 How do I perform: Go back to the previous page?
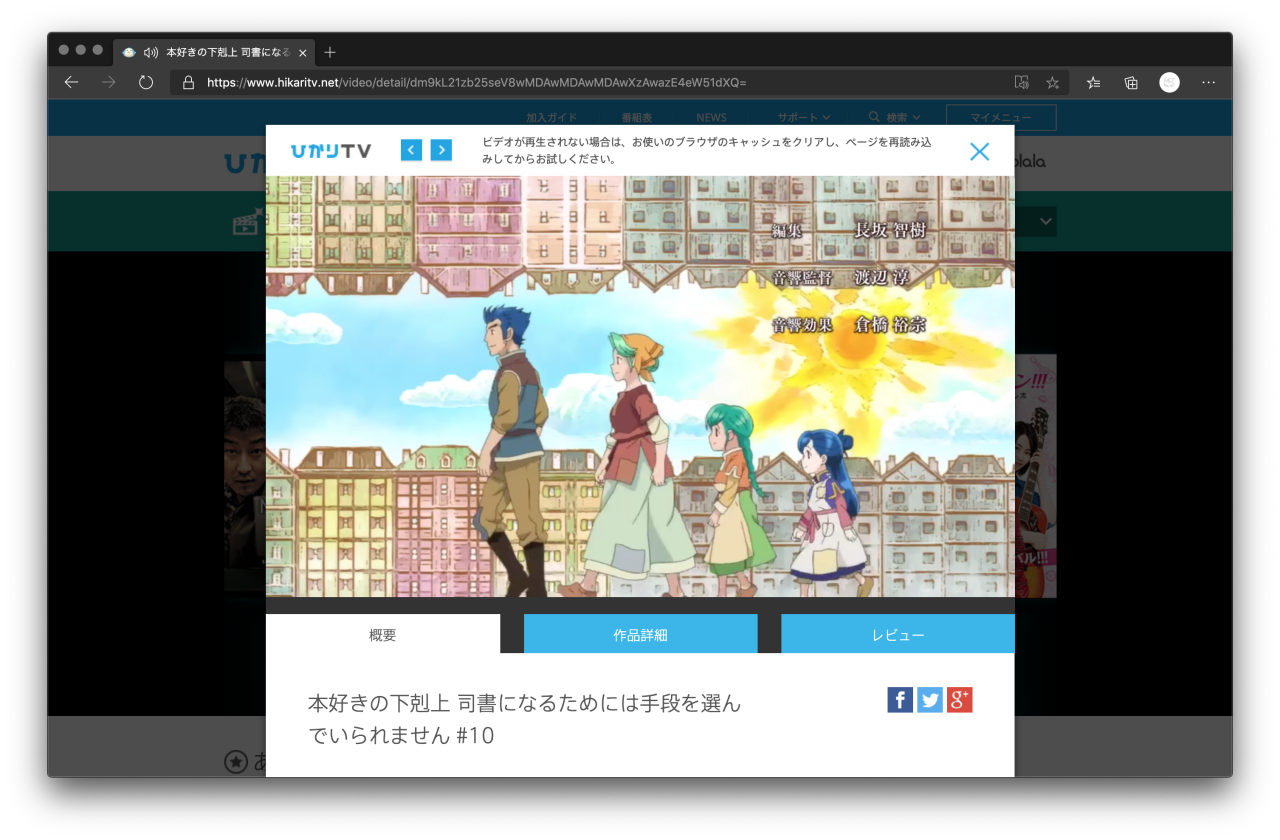[x=71, y=83]
